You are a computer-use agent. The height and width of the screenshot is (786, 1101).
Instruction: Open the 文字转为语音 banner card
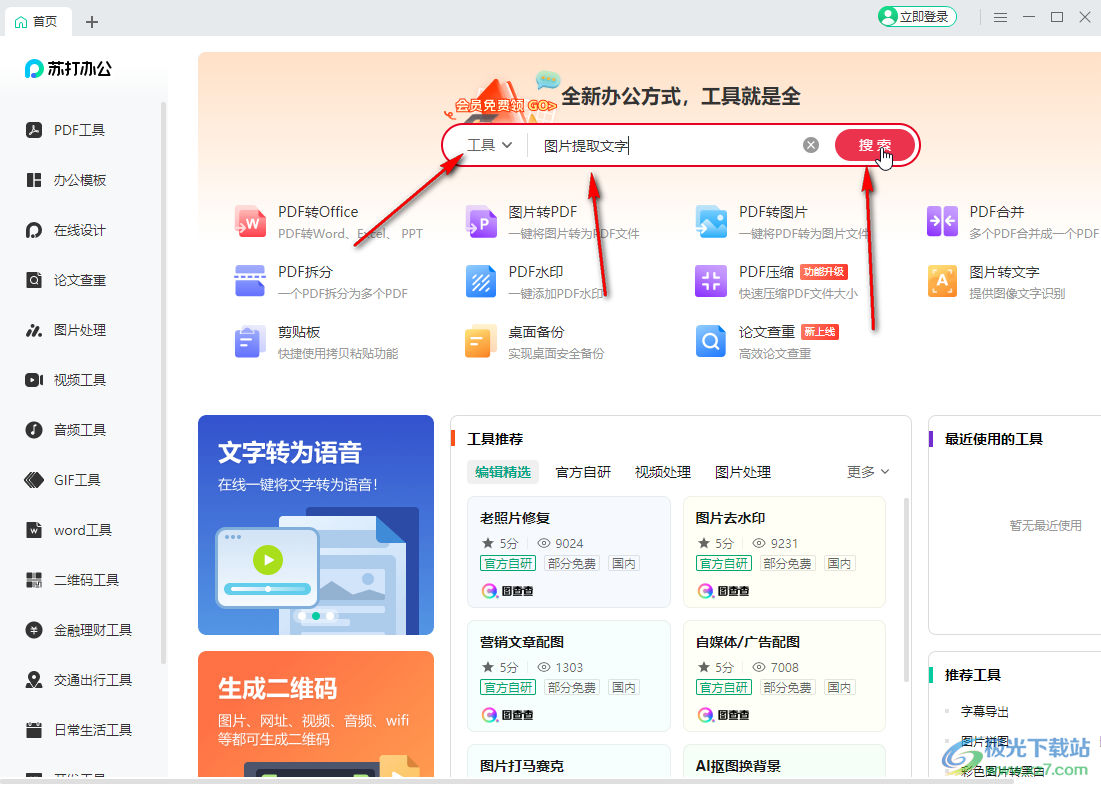(316, 525)
